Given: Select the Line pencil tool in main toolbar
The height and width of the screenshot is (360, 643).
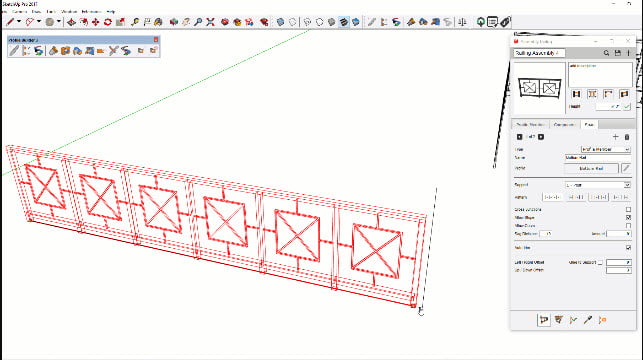Looking at the screenshot, I should pyautogui.click(x=10, y=22).
